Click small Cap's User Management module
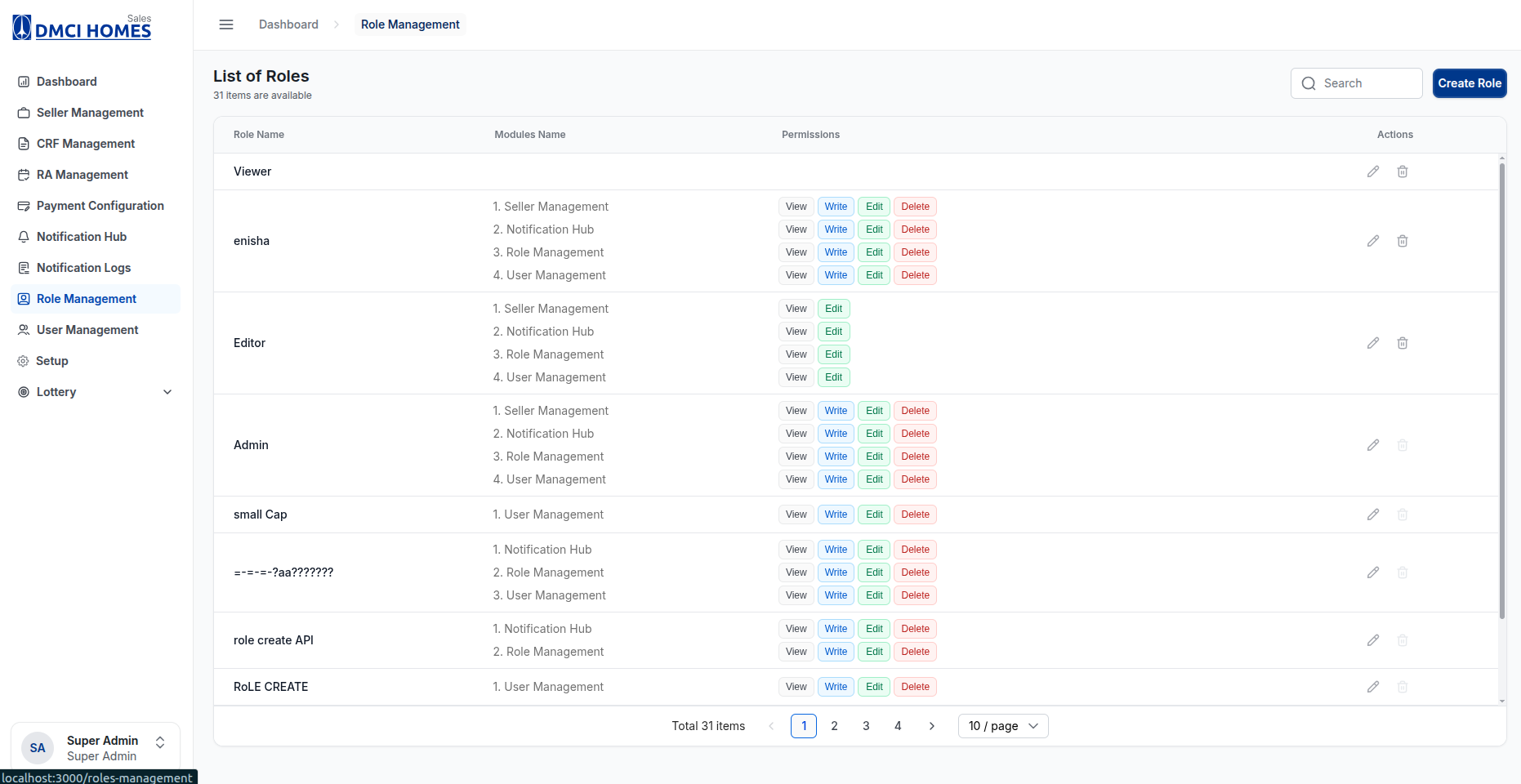Image resolution: width=1521 pixels, height=784 pixels. click(548, 514)
